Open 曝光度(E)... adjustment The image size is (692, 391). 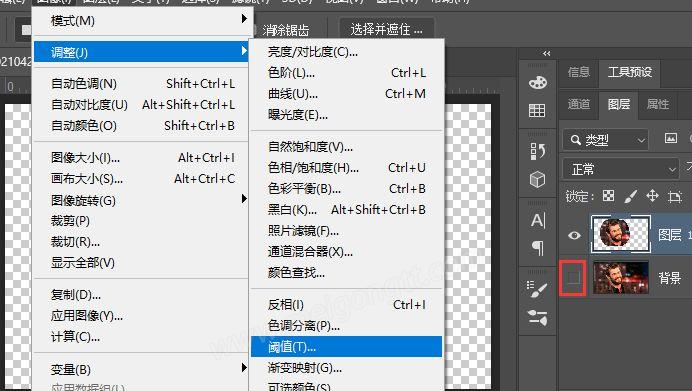[x=346, y=115]
